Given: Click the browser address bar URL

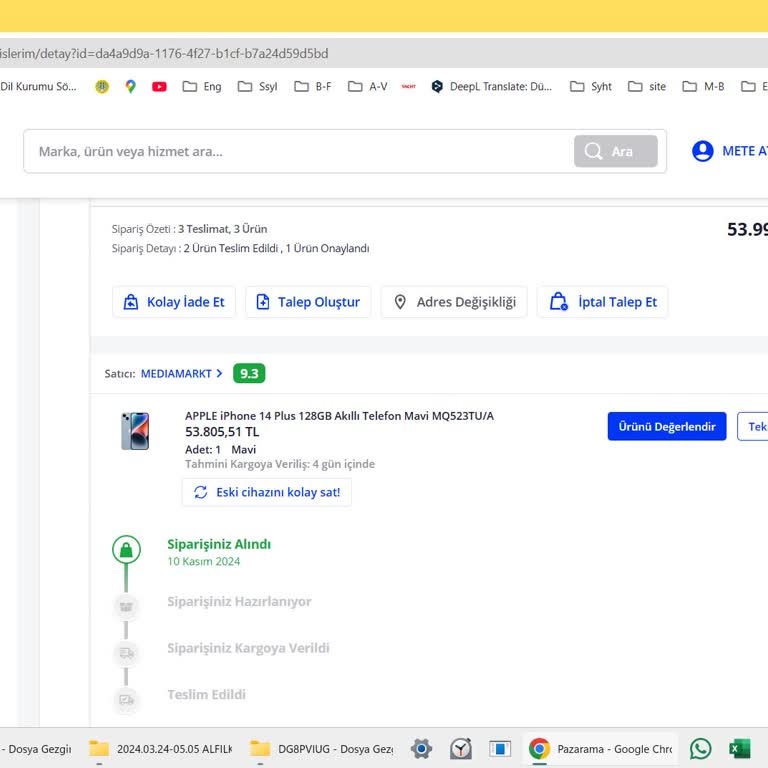Looking at the screenshot, I should (x=164, y=53).
